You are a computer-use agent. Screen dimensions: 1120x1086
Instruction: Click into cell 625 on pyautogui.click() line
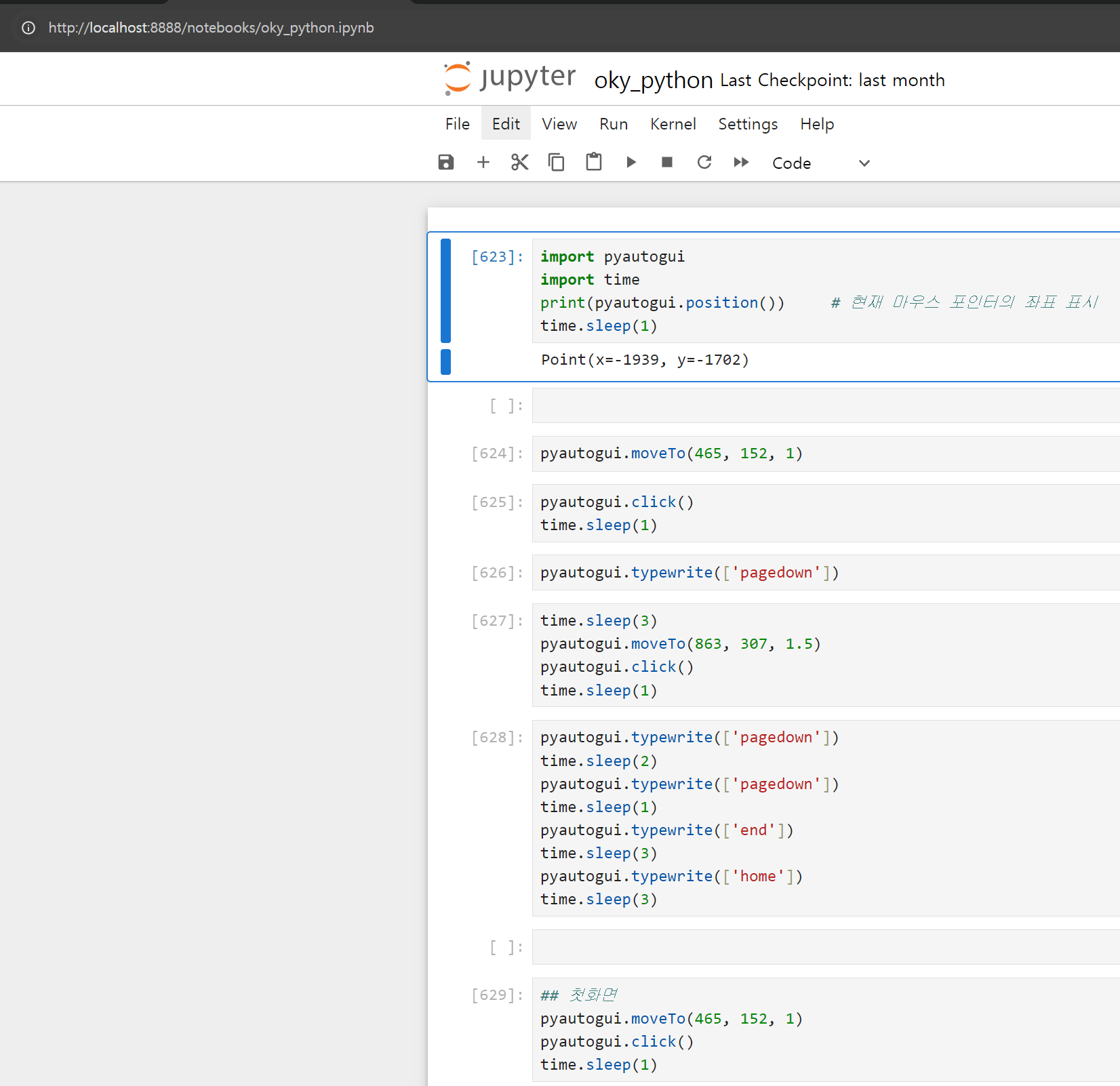point(617,502)
